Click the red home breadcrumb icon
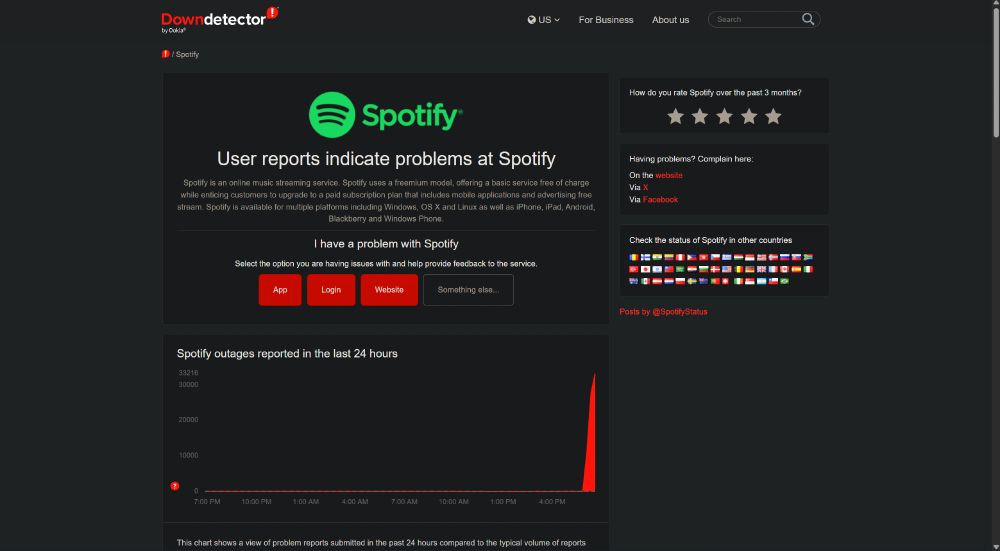Viewport: 1000px width, 551px height. point(166,54)
